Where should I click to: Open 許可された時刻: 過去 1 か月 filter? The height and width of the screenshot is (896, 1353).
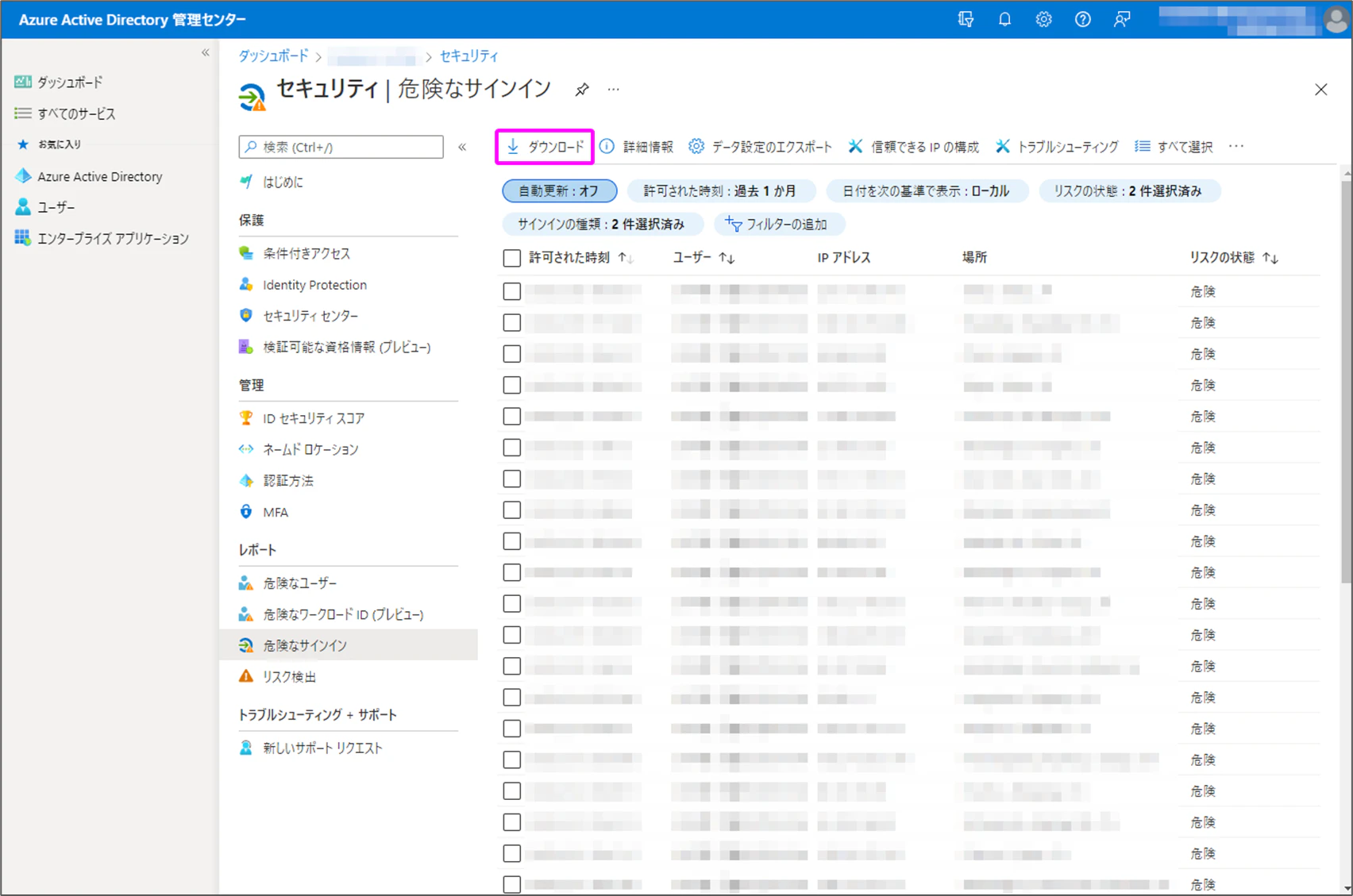click(721, 191)
